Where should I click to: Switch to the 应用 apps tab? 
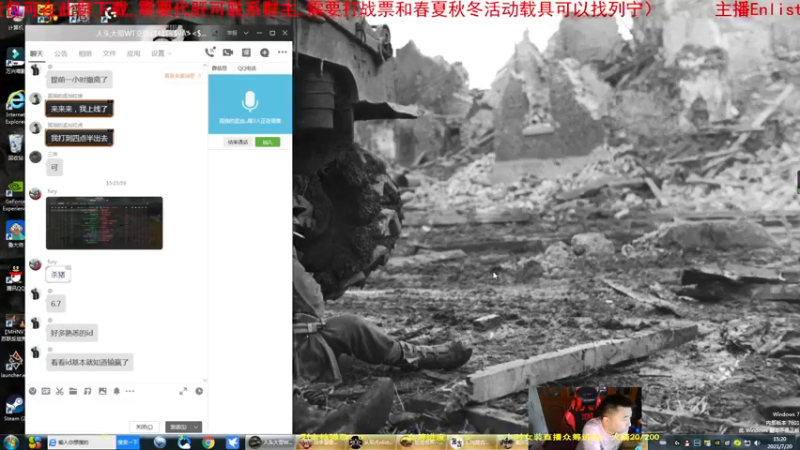[x=133, y=54]
